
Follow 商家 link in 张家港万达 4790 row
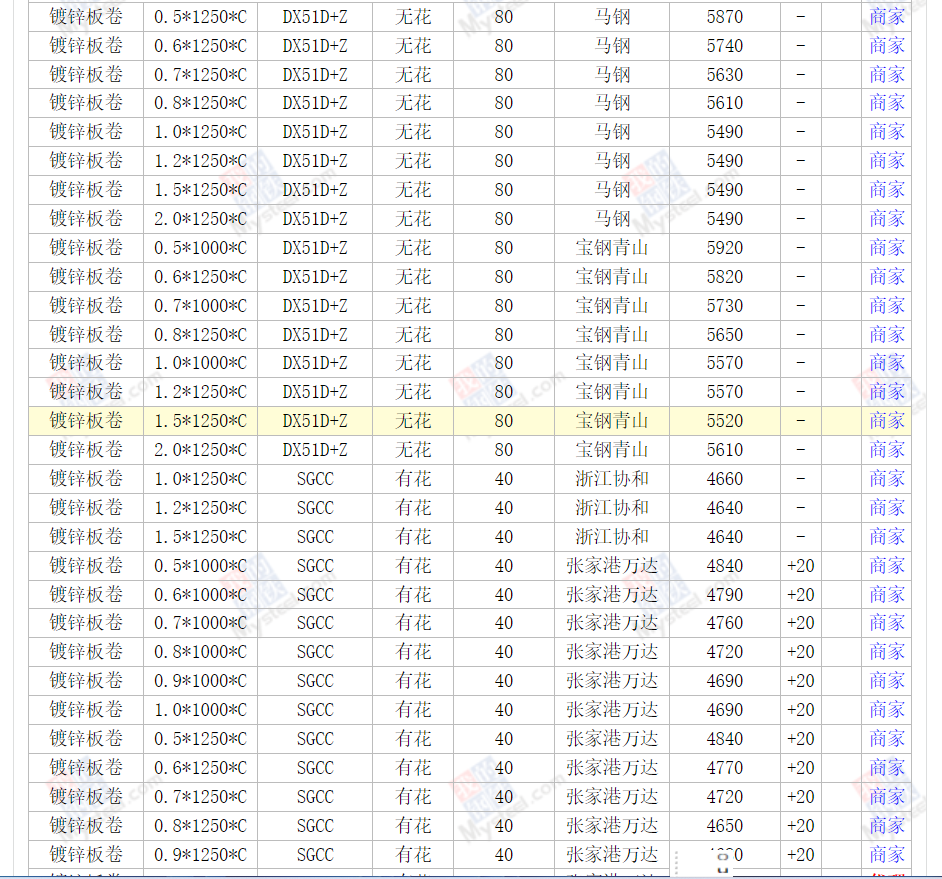(x=886, y=595)
